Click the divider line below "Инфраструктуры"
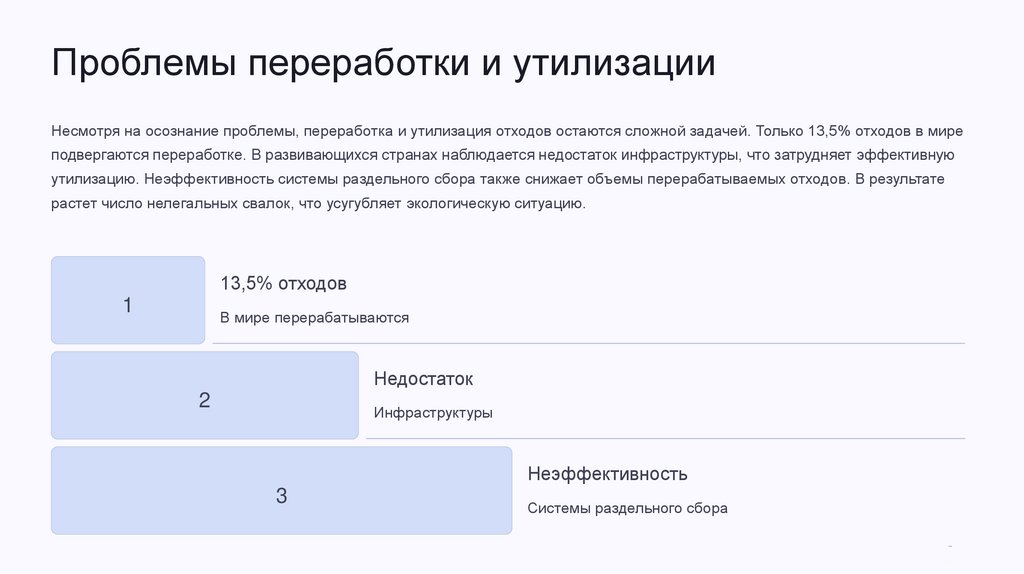1024x574 pixels. click(x=665, y=438)
